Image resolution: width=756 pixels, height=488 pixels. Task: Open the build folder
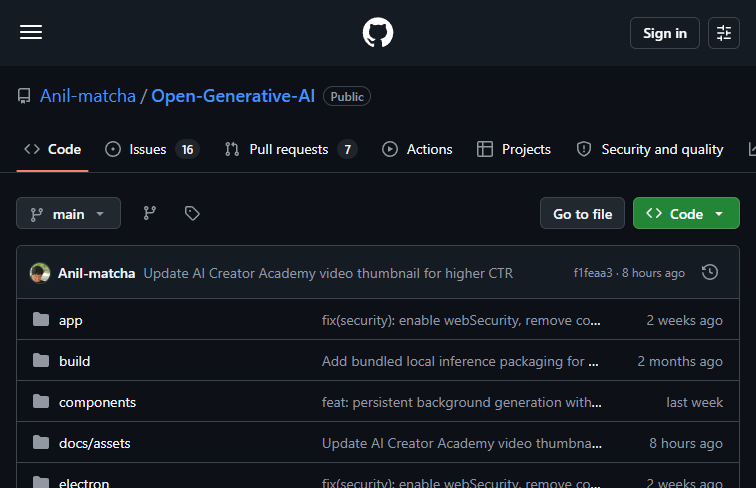pos(74,362)
